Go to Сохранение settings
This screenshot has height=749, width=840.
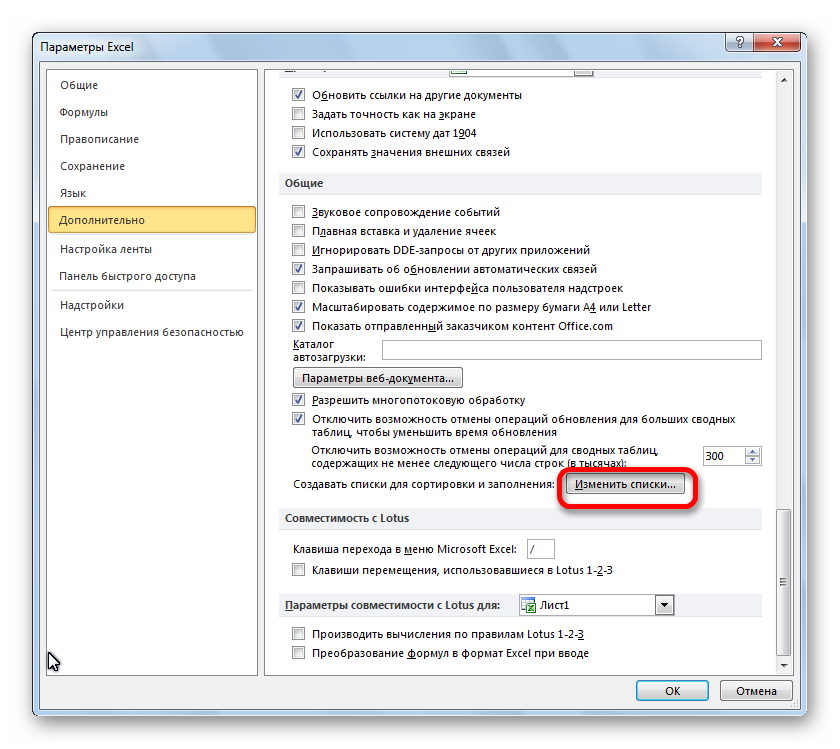(92, 166)
